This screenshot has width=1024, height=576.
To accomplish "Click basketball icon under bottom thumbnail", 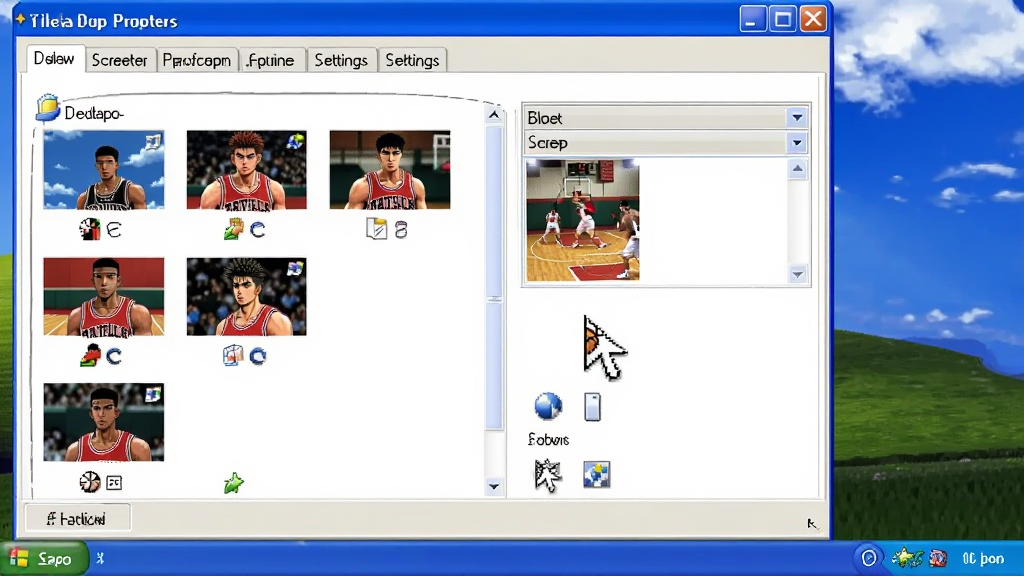I will point(89,482).
